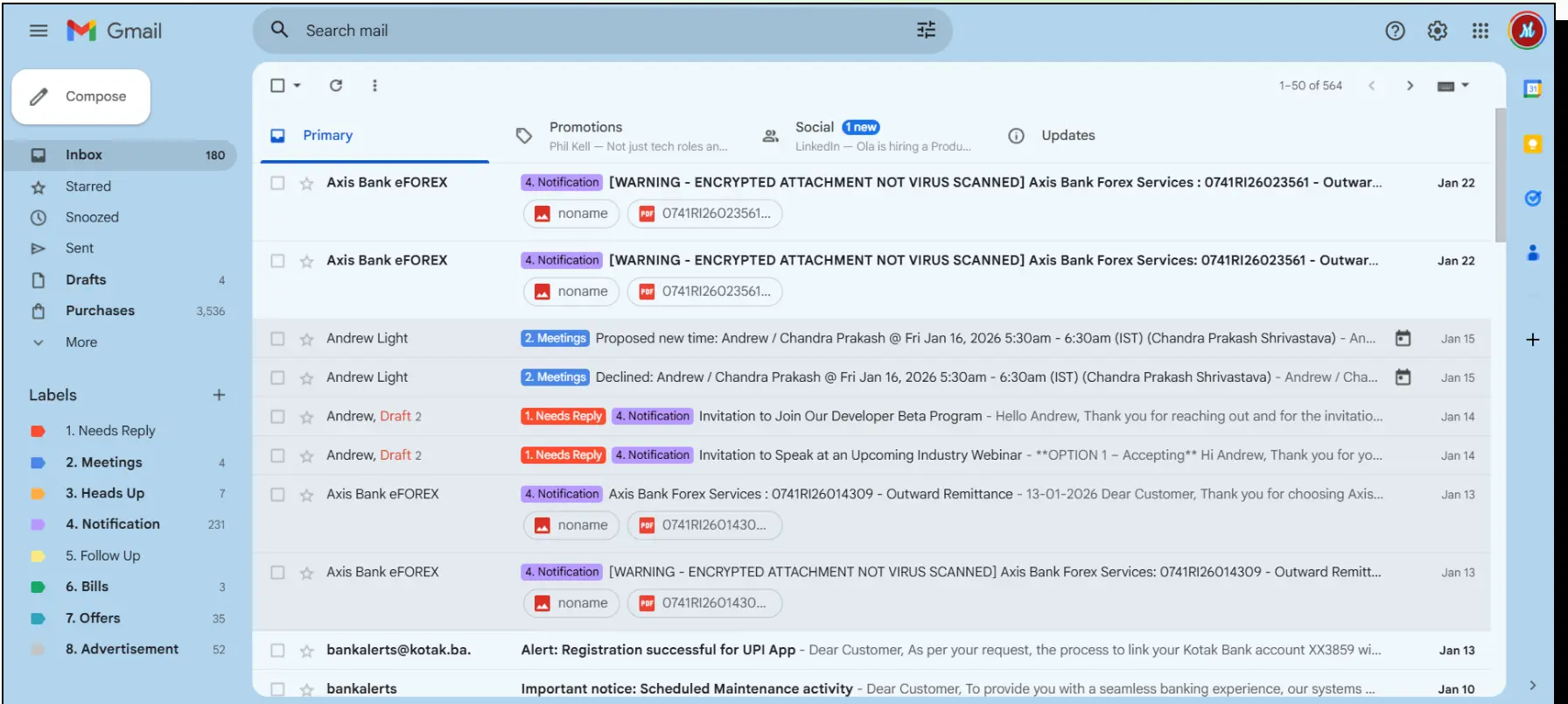Star the Kotak UPI registration email

click(306, 651)
